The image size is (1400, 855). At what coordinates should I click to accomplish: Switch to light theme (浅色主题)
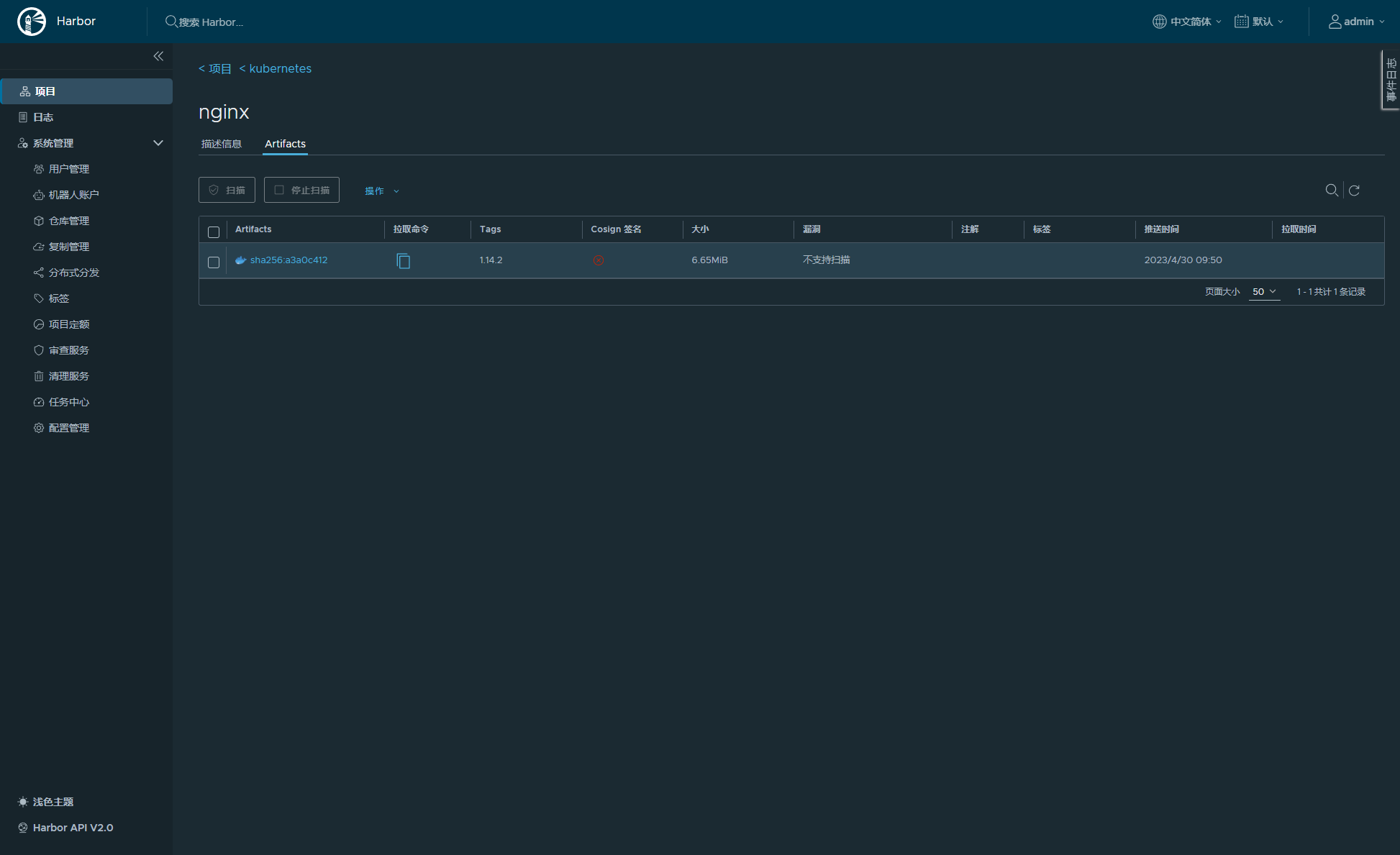point(46,802)
